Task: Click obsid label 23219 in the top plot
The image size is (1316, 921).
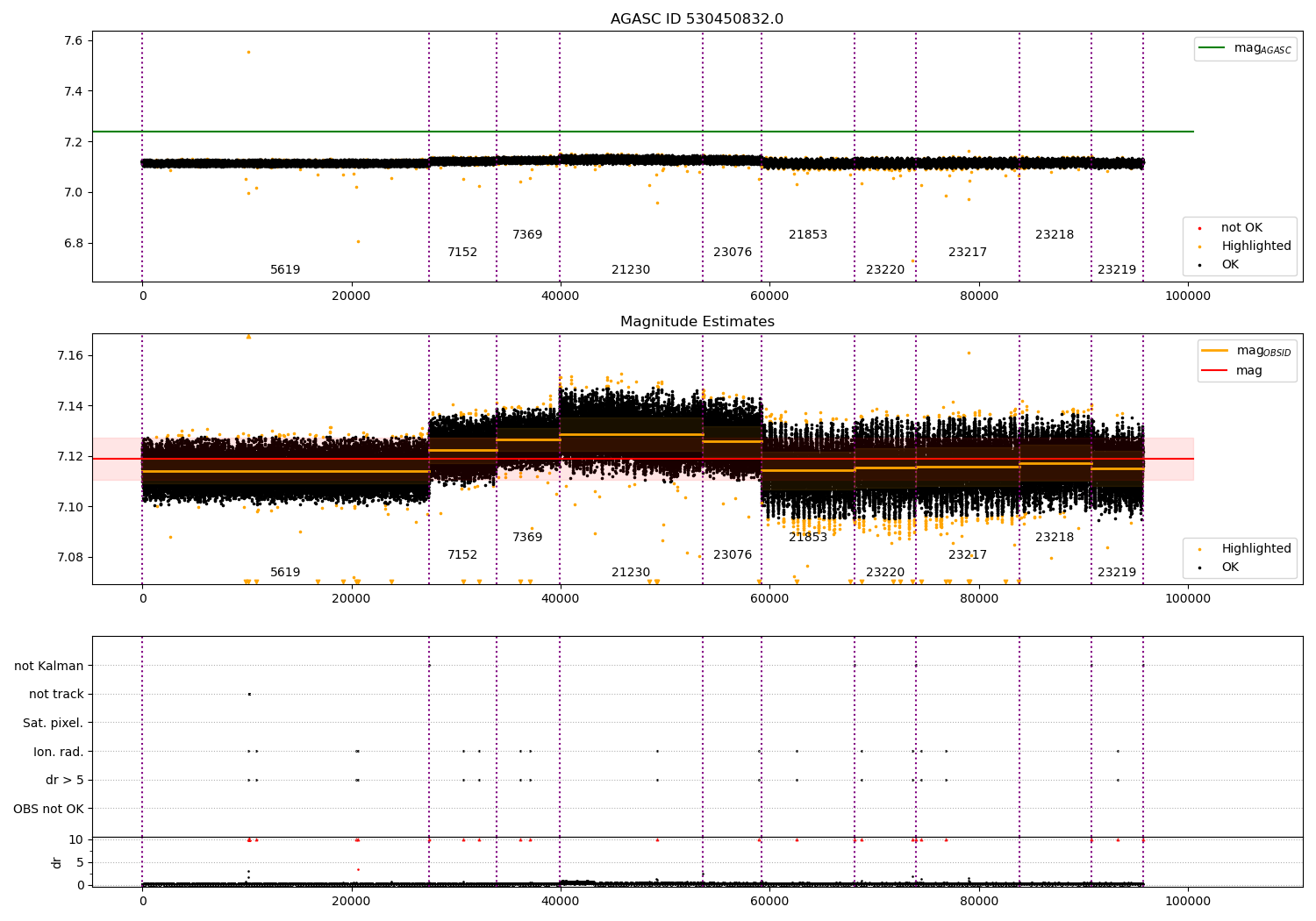Action: pos(1117,270)
